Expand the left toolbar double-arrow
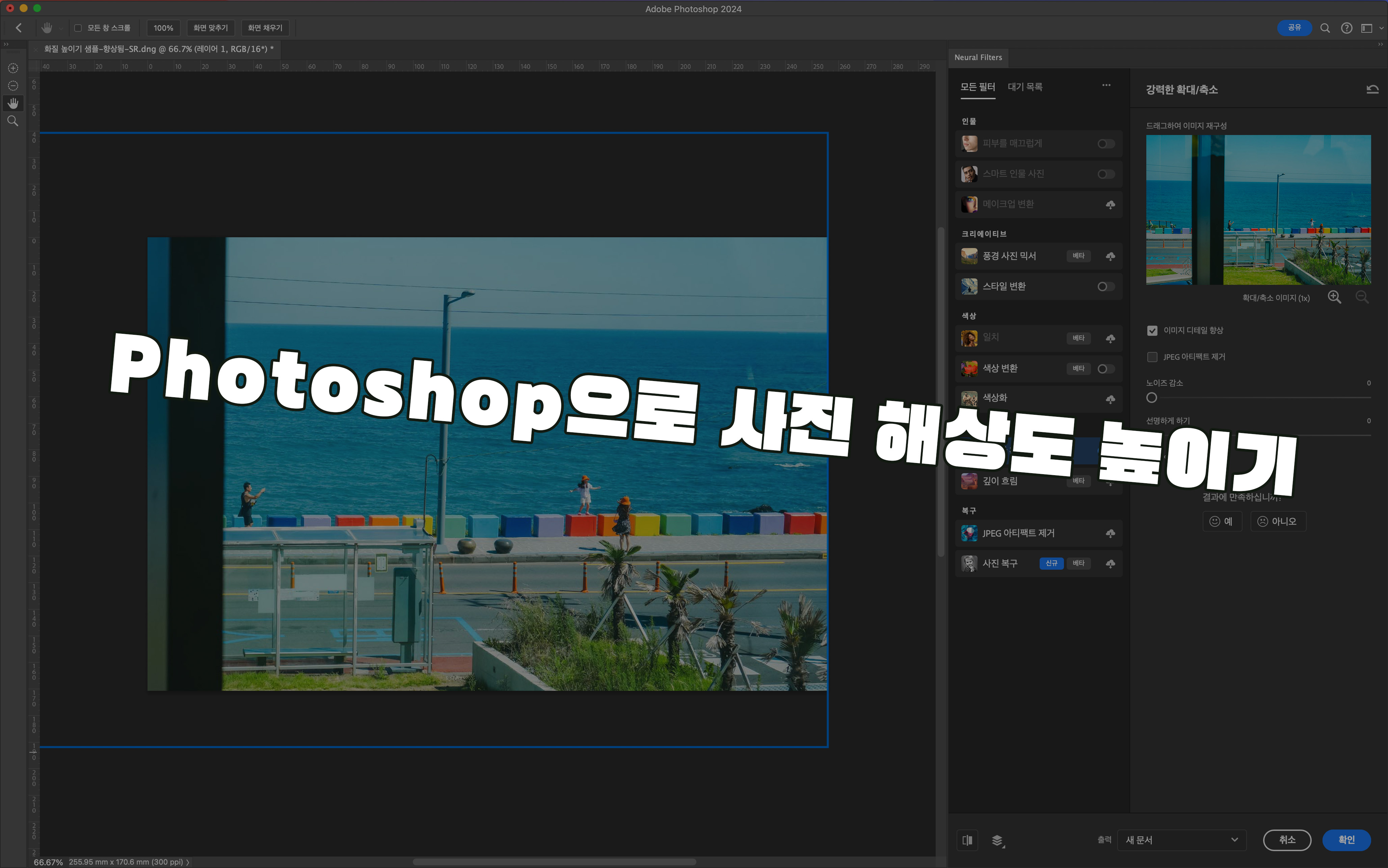 6,44
